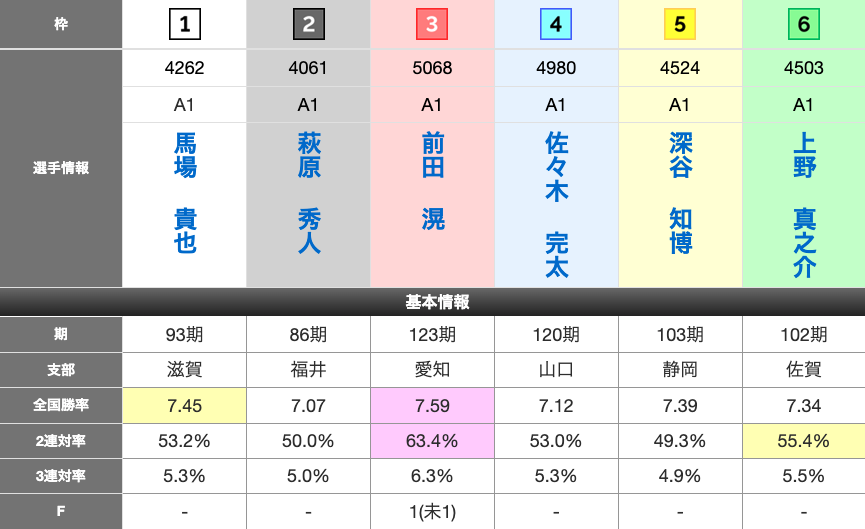Click the 全国勝率 row header
The height and width of the screenshot is (529, 865).
pos(61,405)
